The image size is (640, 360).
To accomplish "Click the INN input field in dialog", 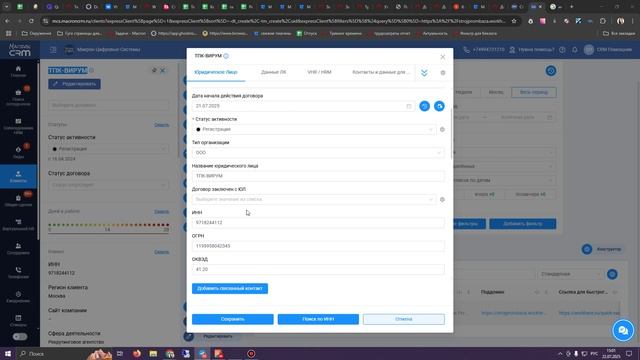I will pos(318,223).
